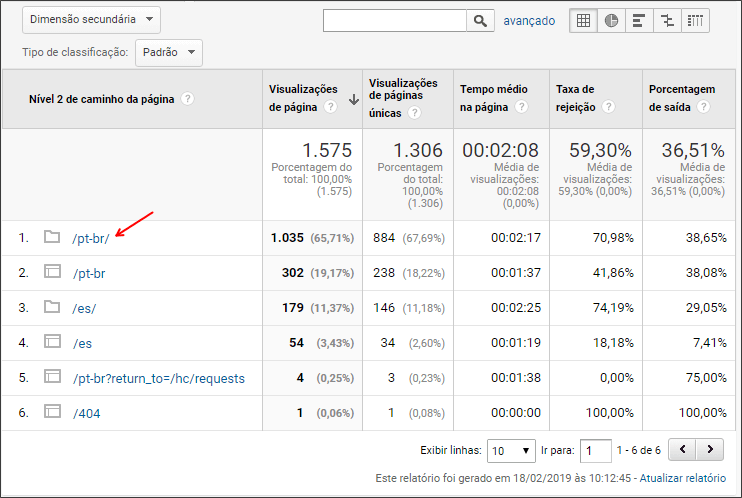Sort by Visualizações de página column
Screen dimensions: 742x498
pyautogui.click(x=303, y=98)
